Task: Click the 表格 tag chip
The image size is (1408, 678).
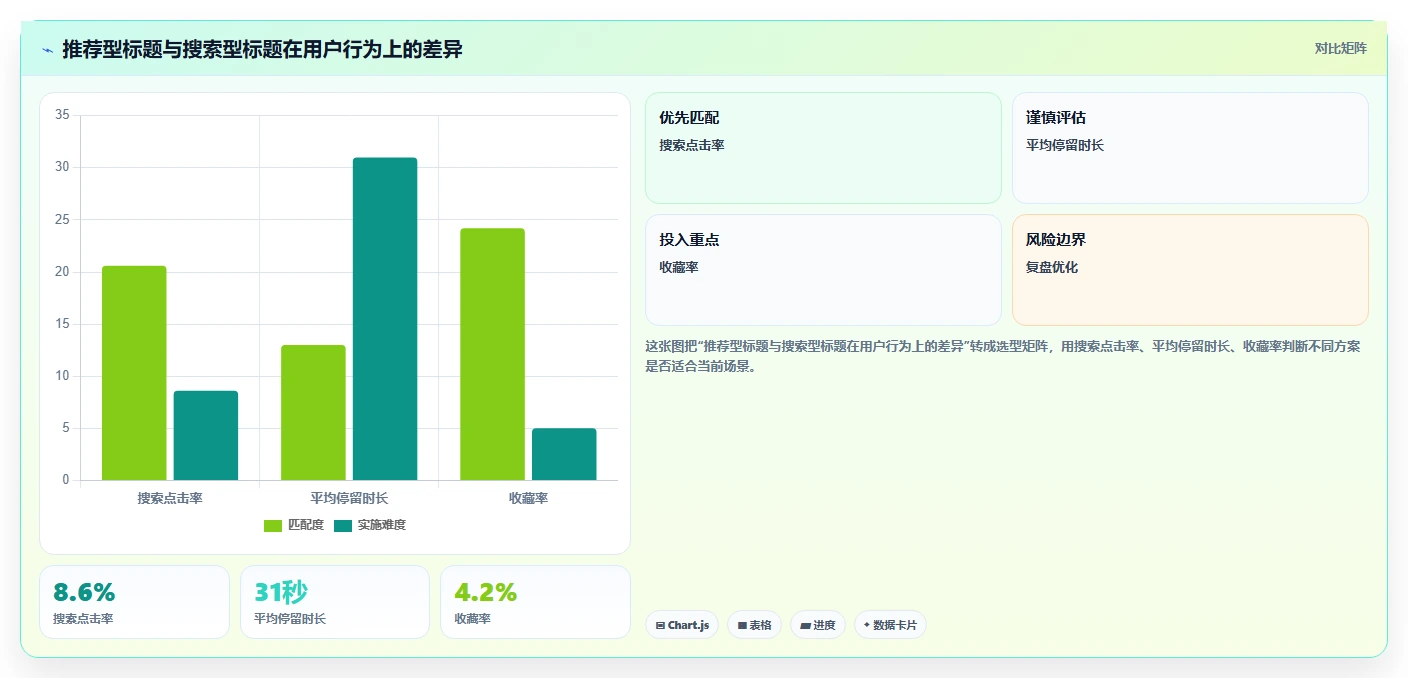Action: [754, 625]
